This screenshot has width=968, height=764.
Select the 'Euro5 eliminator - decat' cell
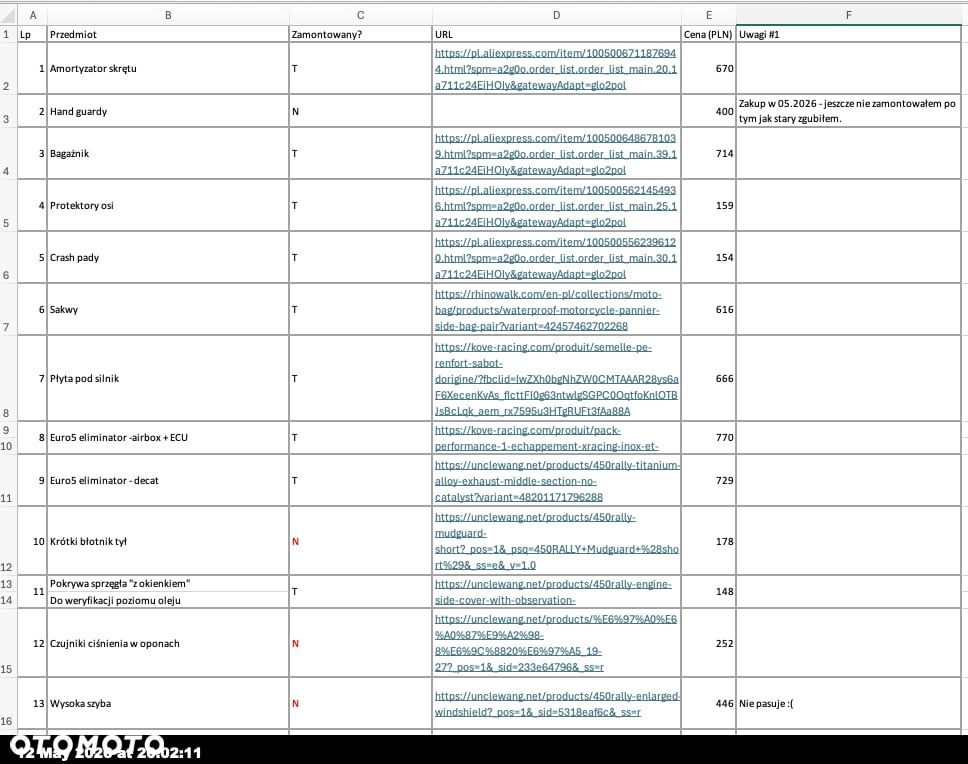168,480
